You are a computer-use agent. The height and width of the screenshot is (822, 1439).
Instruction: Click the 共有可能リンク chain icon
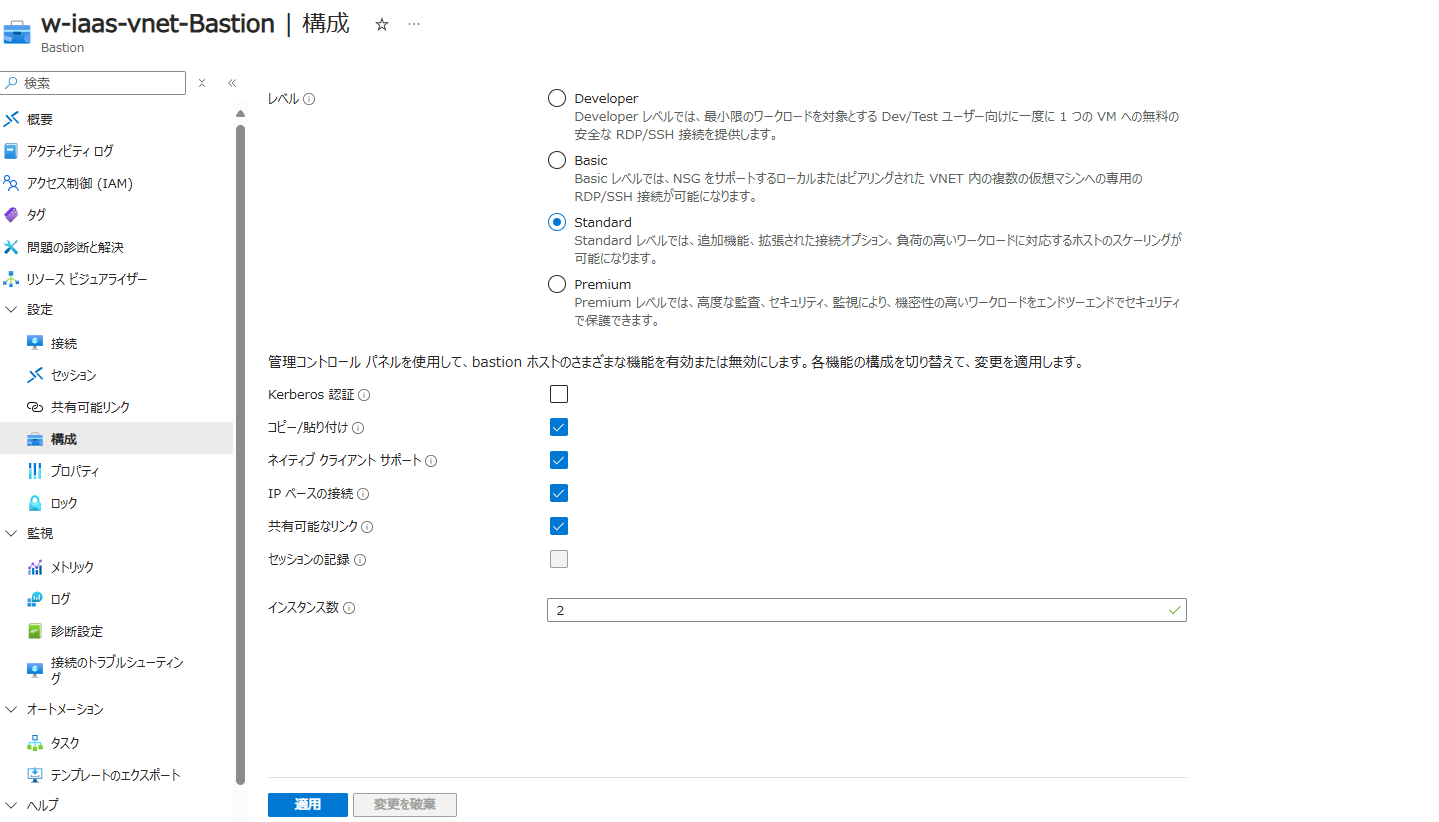tap(35, 407)
